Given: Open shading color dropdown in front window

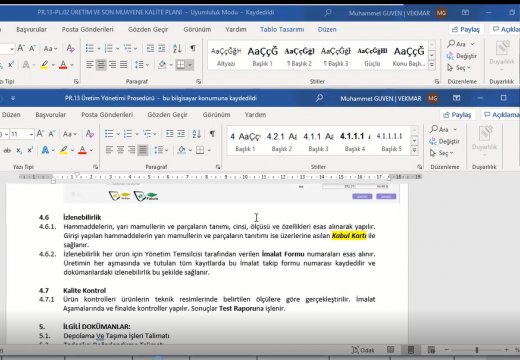Looking at the screenshot, I should point(190,150).
